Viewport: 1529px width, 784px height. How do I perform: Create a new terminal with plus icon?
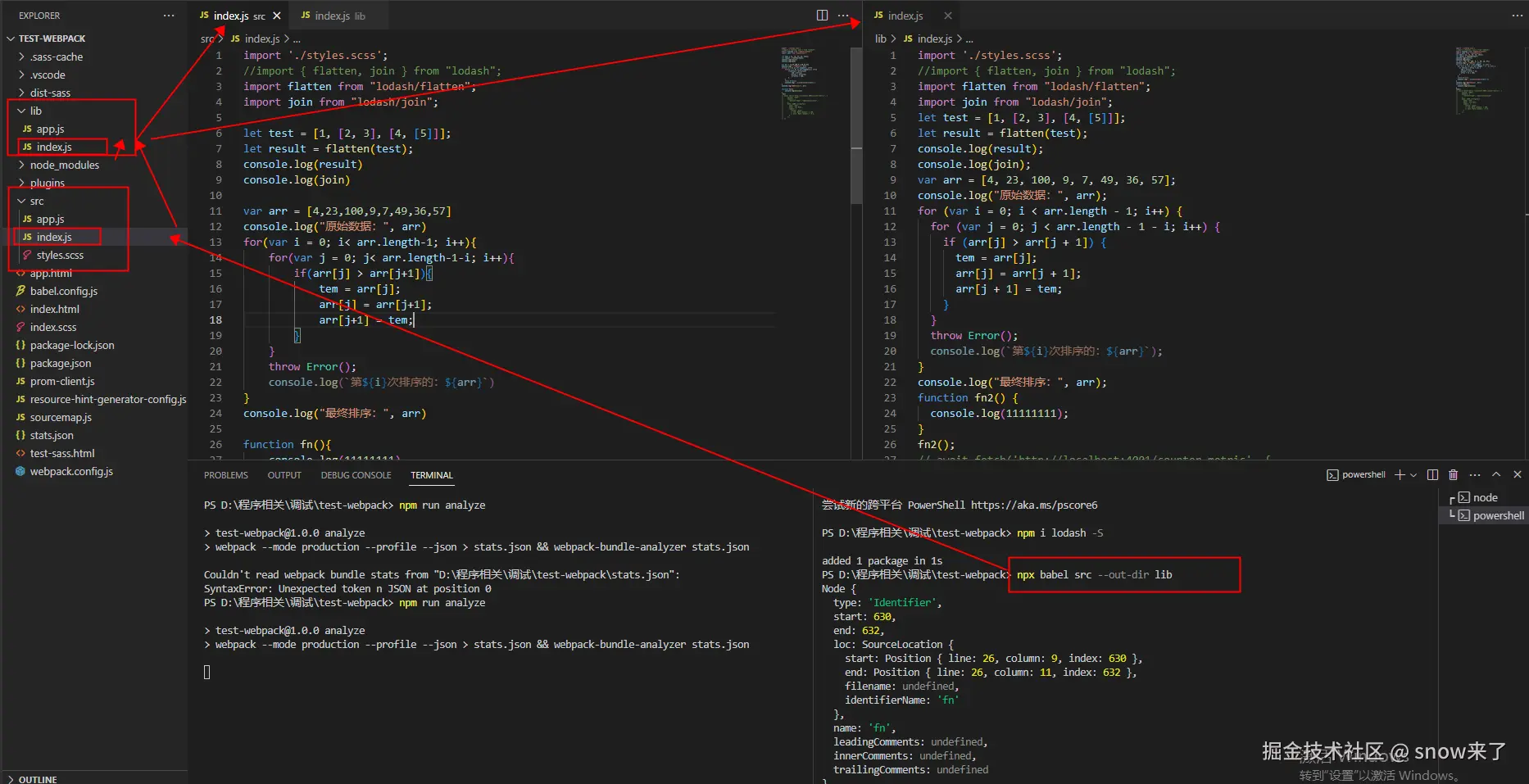[1400, 474]
